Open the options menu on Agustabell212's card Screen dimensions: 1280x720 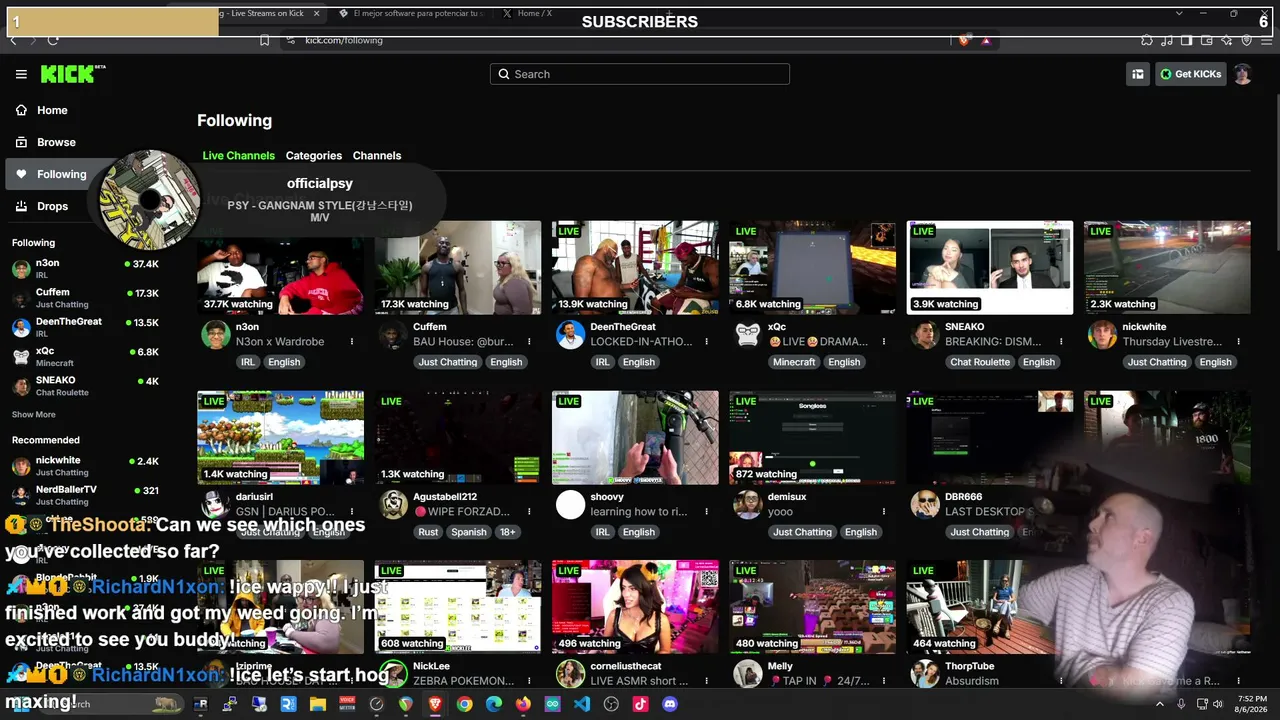point(529,512)
